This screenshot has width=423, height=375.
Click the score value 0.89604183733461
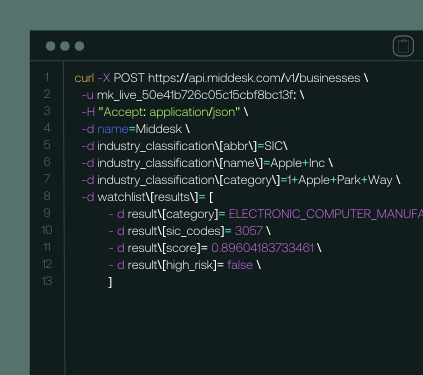coord(262,248)
